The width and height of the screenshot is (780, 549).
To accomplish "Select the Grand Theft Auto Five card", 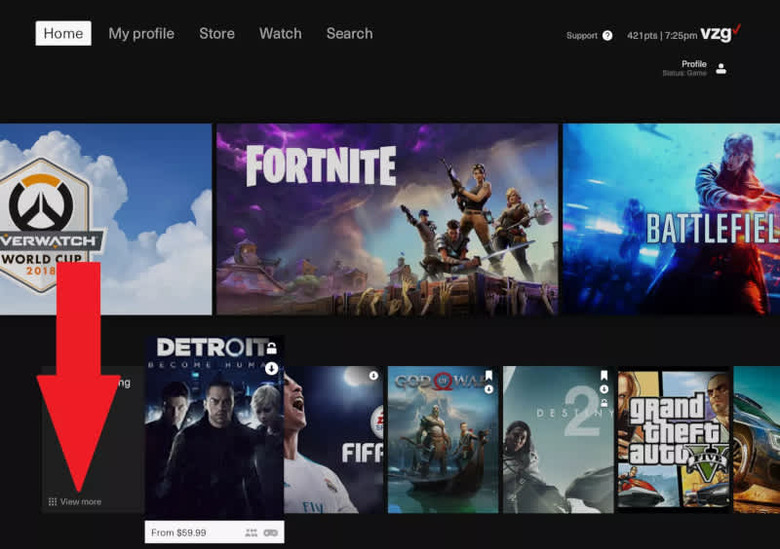I will coord(674,440).
